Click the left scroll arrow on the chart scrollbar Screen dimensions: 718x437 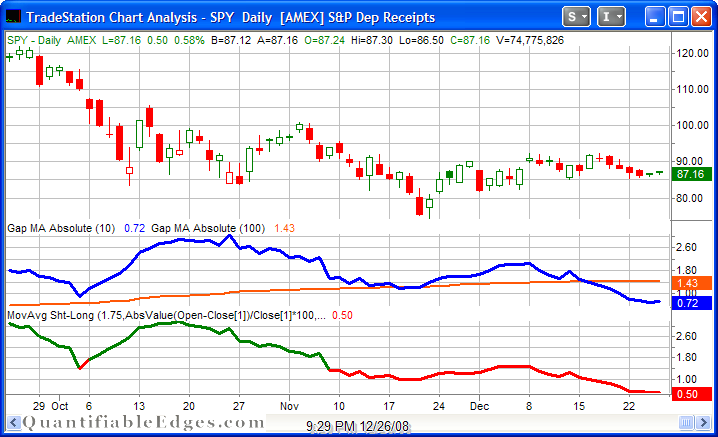point(13,422)
